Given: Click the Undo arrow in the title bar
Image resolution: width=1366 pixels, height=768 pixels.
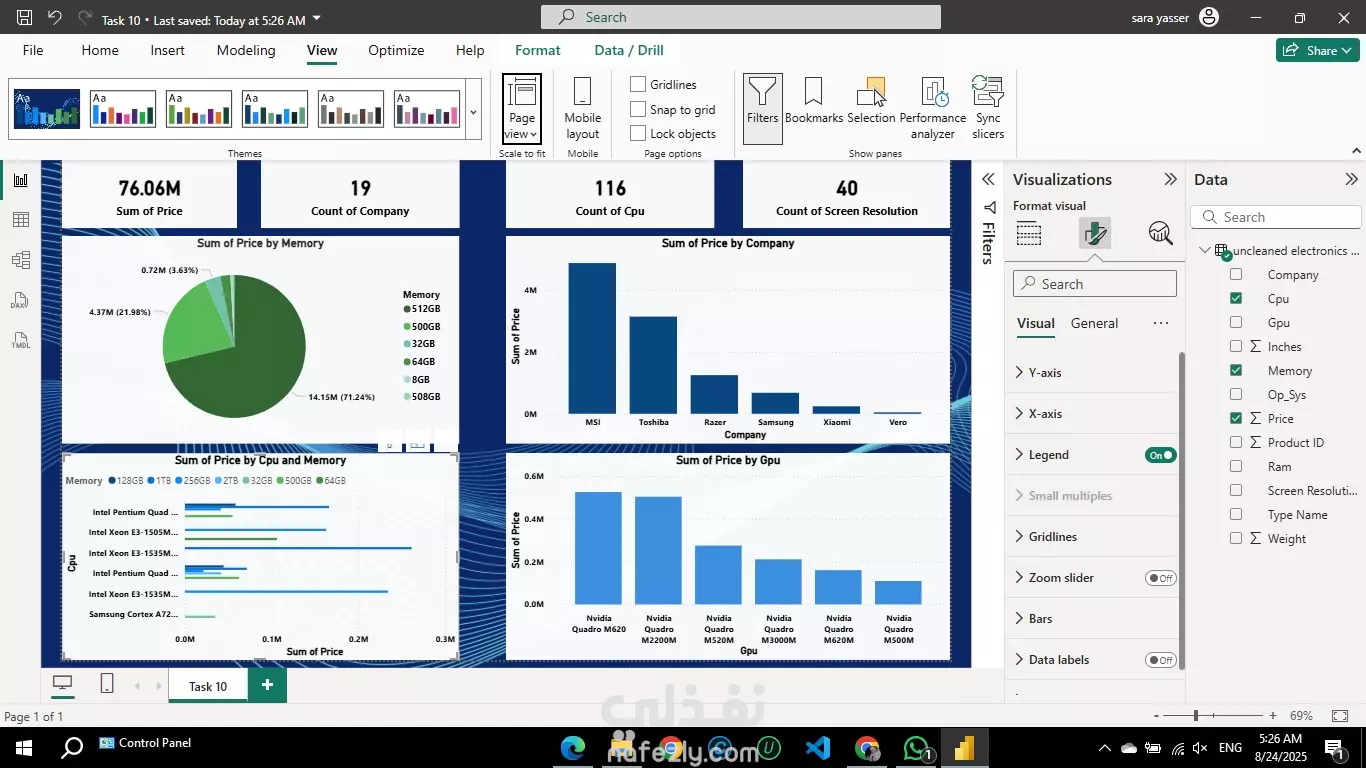Looking at the screenshot, I should point(55,18).
